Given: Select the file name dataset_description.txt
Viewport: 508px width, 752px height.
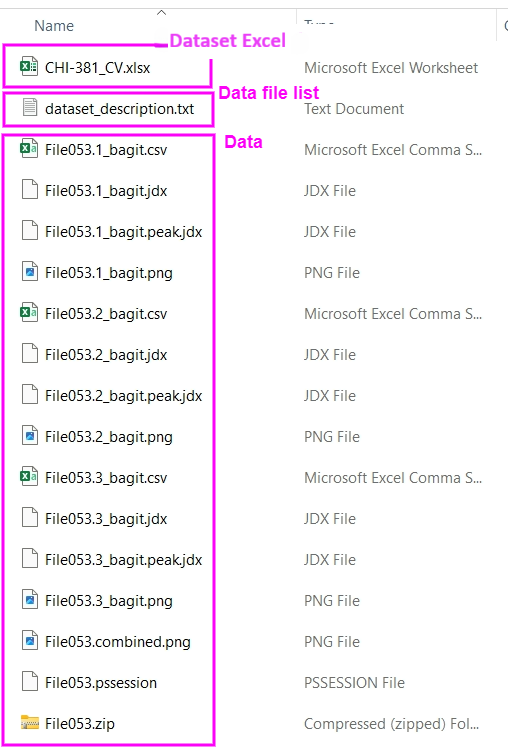Looking at the screenshot, I should [x=119, y=109].
